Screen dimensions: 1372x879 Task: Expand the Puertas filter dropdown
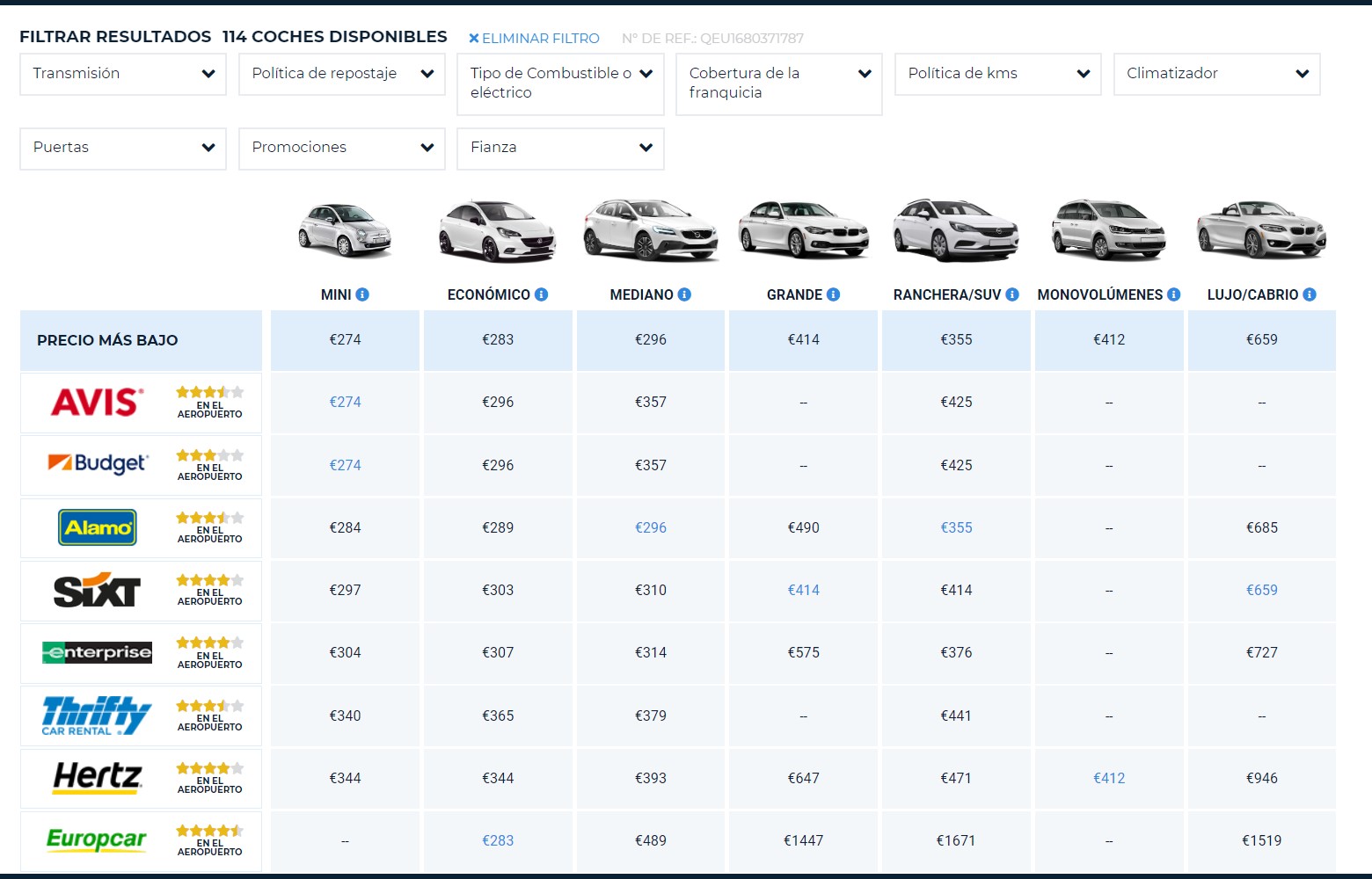123,149
